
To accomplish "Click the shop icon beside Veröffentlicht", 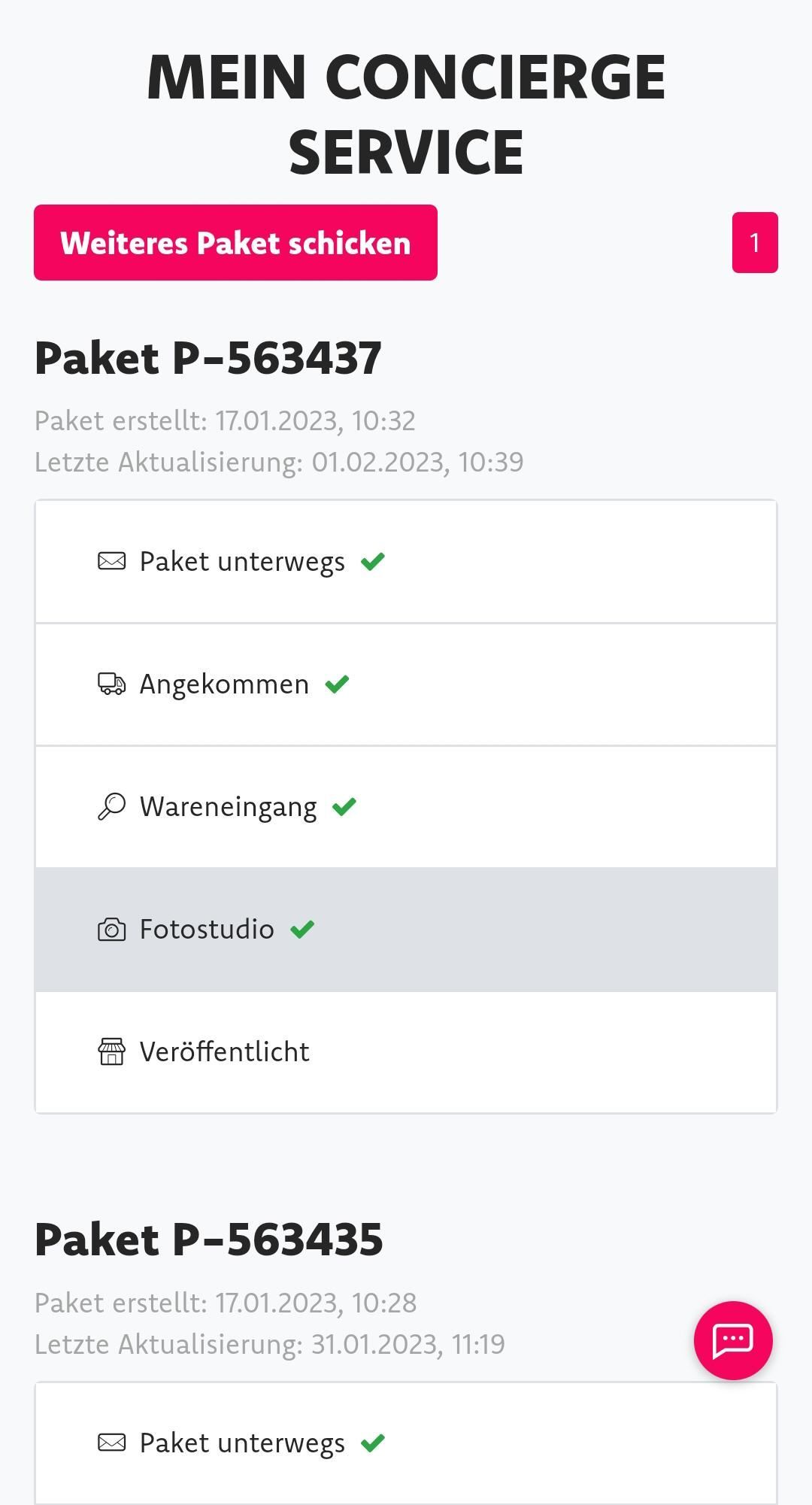I will pyautogui.click(x=112, y=1051).
